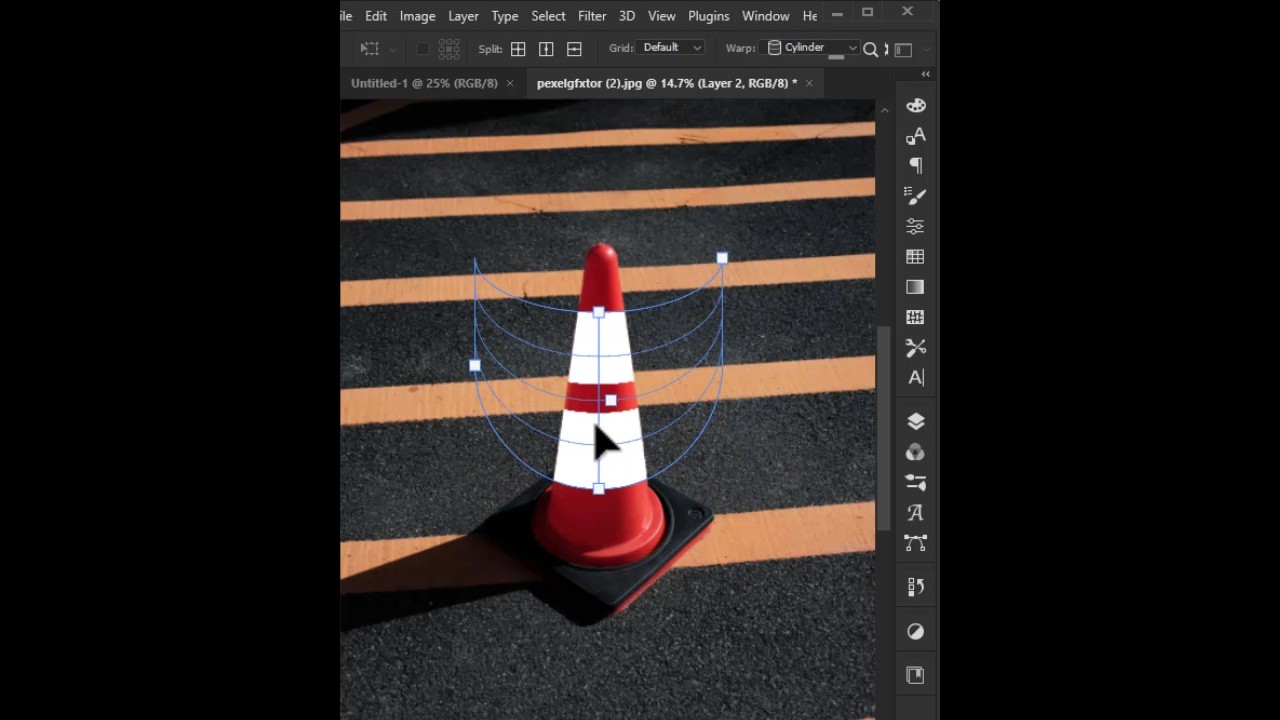Click the Transform tool preset icon
This screenshot has height=720, width=1280.
pos(370,48)
